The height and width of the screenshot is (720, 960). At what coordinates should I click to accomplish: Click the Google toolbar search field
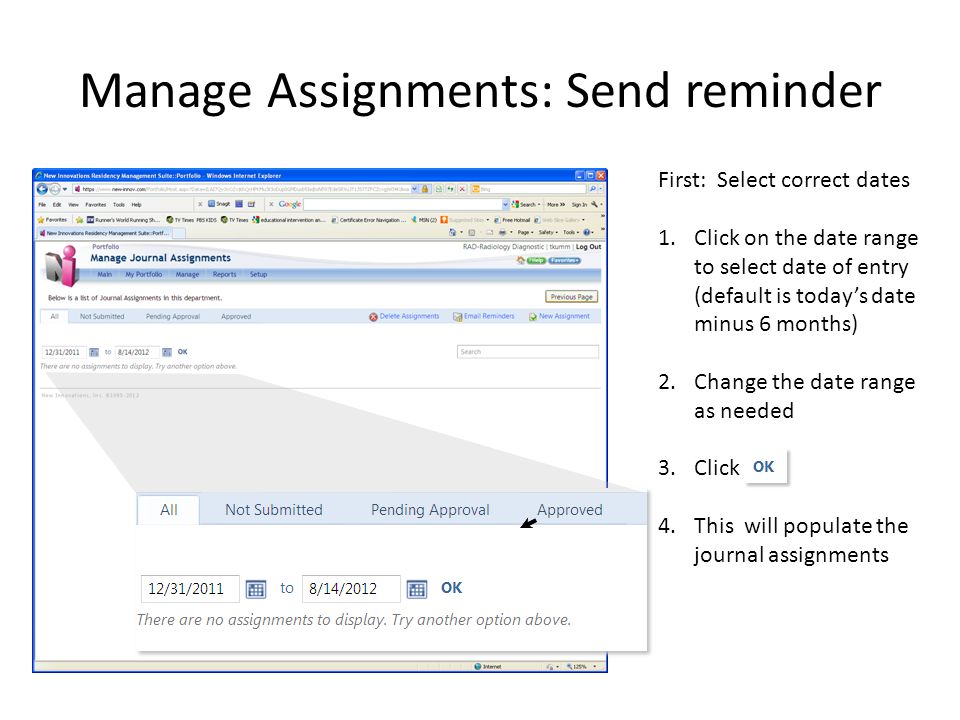pos(403,204)
